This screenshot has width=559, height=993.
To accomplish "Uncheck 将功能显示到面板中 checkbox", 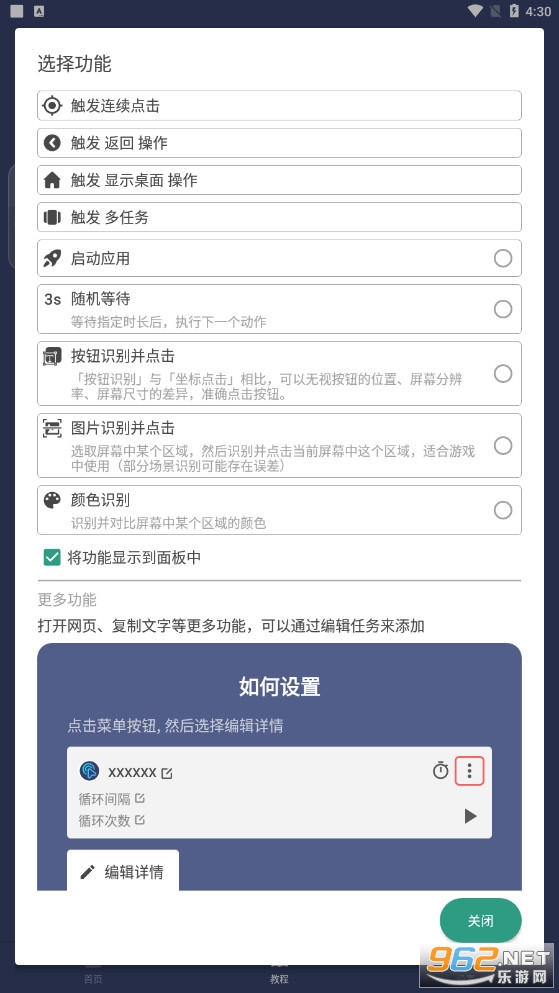I will click(52, 557).
